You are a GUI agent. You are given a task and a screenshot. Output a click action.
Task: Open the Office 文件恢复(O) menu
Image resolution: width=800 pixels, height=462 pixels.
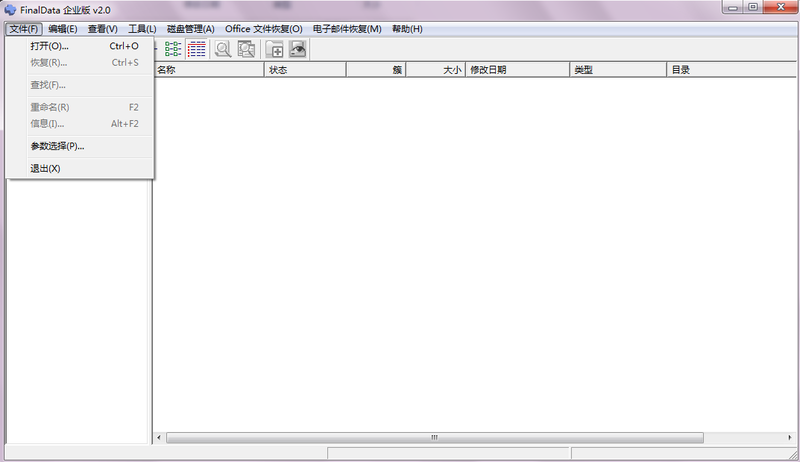click(264, 29)
